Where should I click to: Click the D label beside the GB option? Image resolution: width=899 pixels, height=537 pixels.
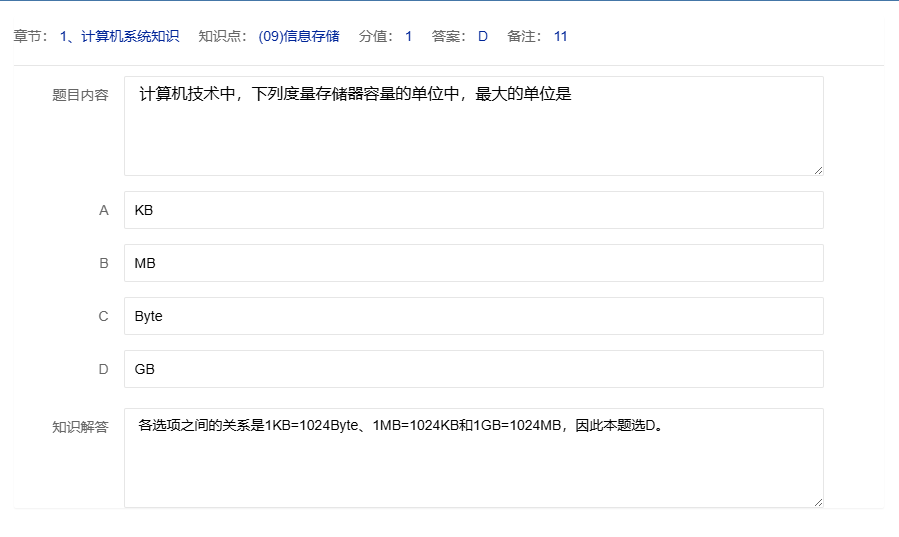tap(103, 369)
